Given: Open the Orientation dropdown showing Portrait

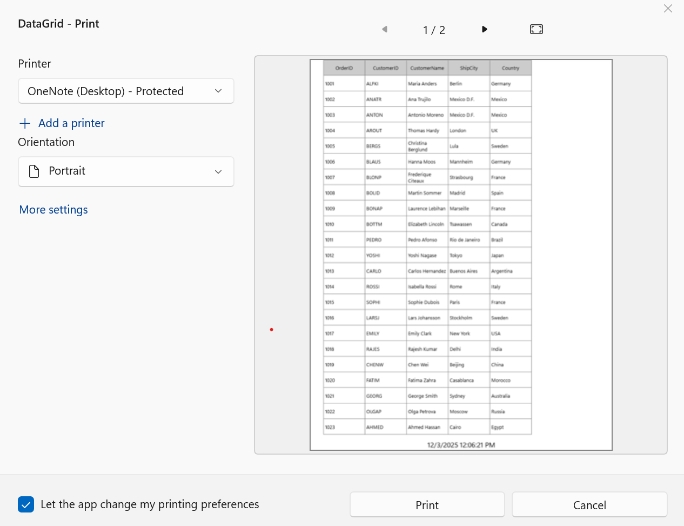Looking at the screenshot, I should (x=126, y=171).
